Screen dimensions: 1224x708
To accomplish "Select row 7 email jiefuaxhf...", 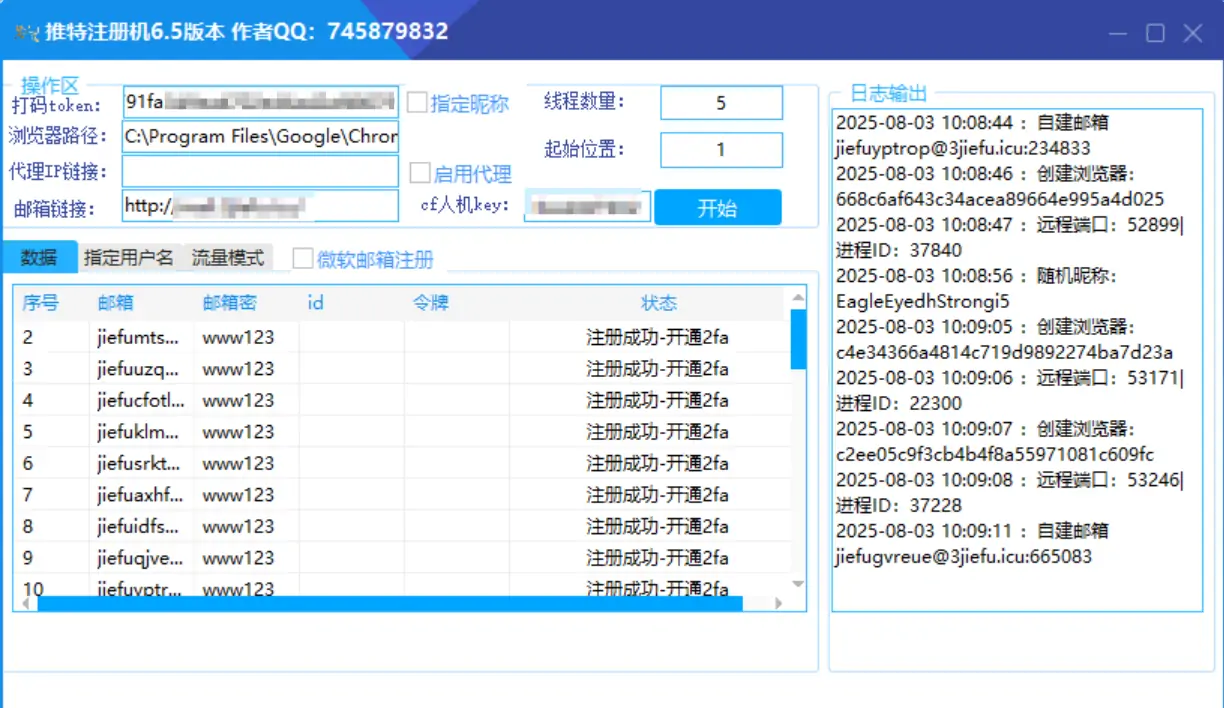I will (140, 495).
